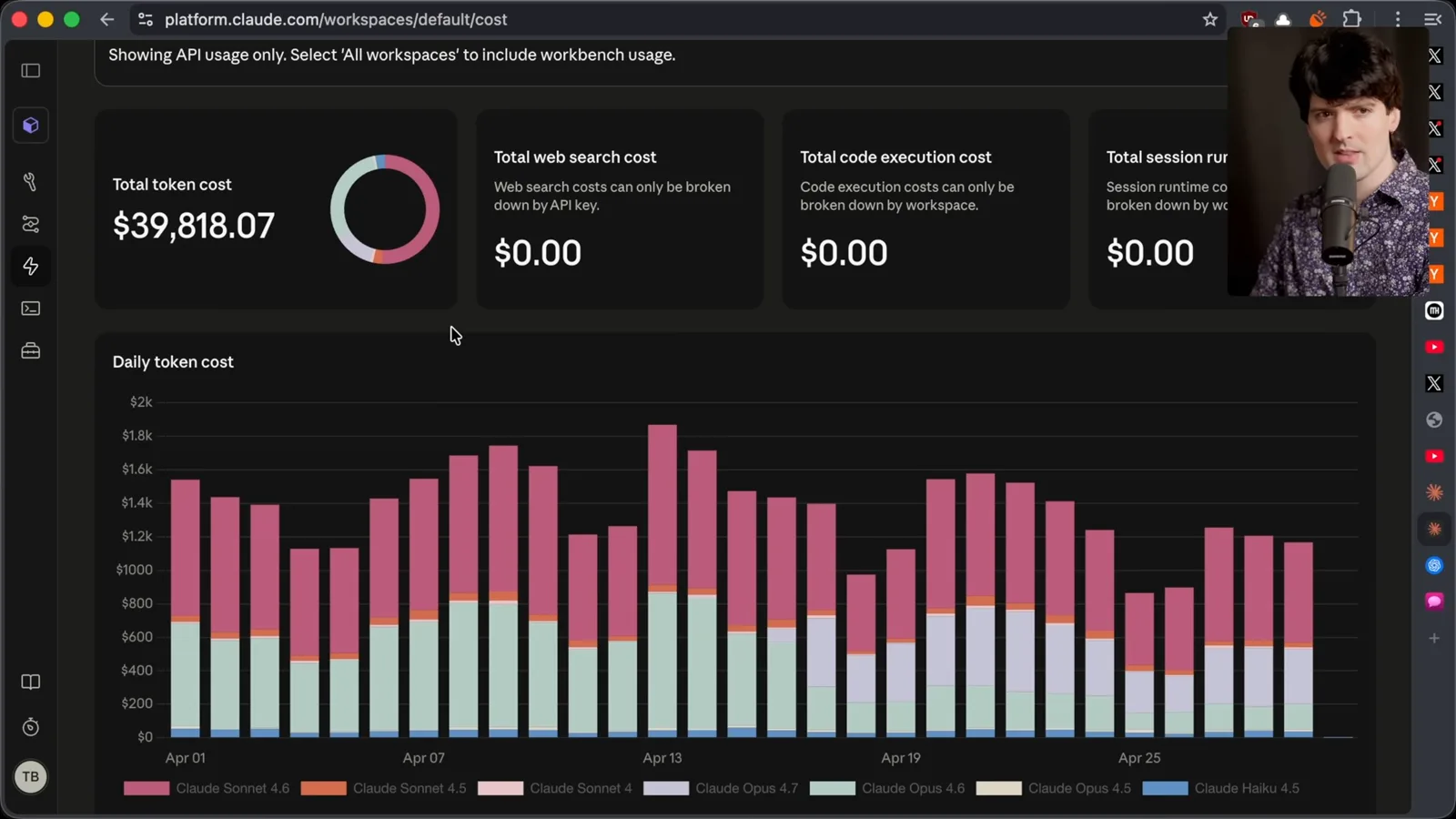Screen dimensions: 1456x819
Task: Click the Apr 07 axis label
Action: click(x=424, y=758)
